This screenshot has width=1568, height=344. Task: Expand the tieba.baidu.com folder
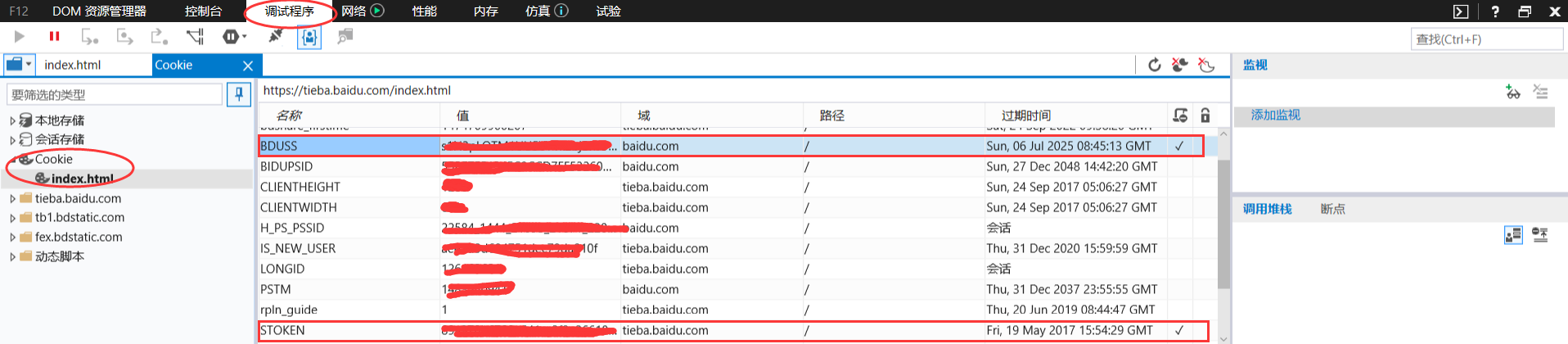[12, 198]
